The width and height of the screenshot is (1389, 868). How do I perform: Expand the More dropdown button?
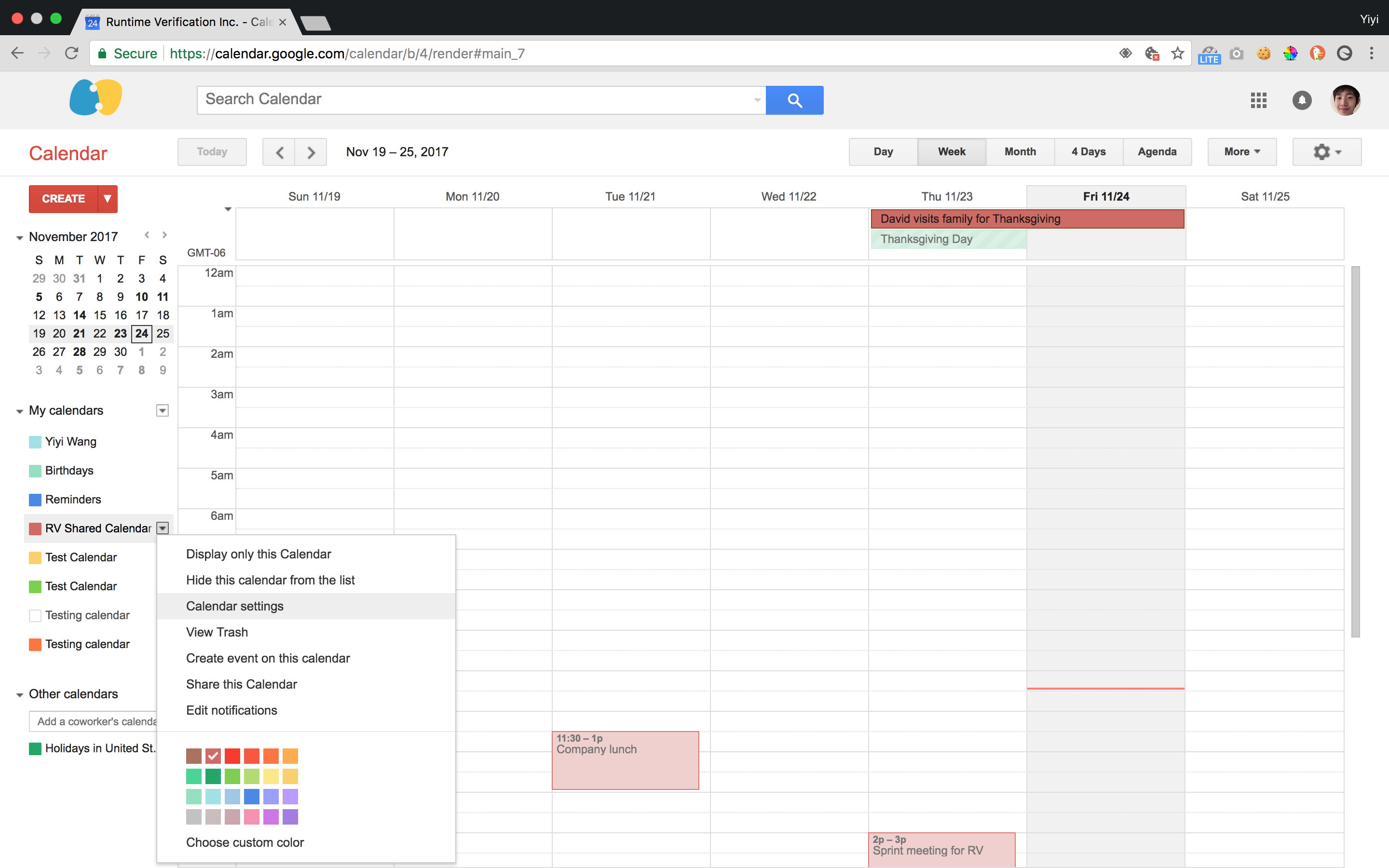pos(1241,152)
